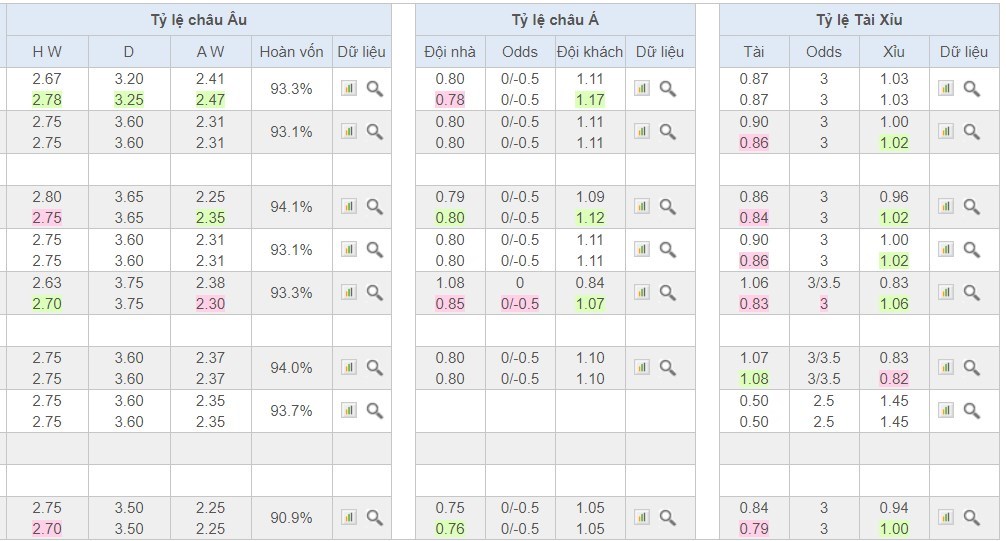Click chart icon in Tài Xỉu row with Tài 1.06
The width and height of the screenshot is (1006, 541).
pos(946,293)
